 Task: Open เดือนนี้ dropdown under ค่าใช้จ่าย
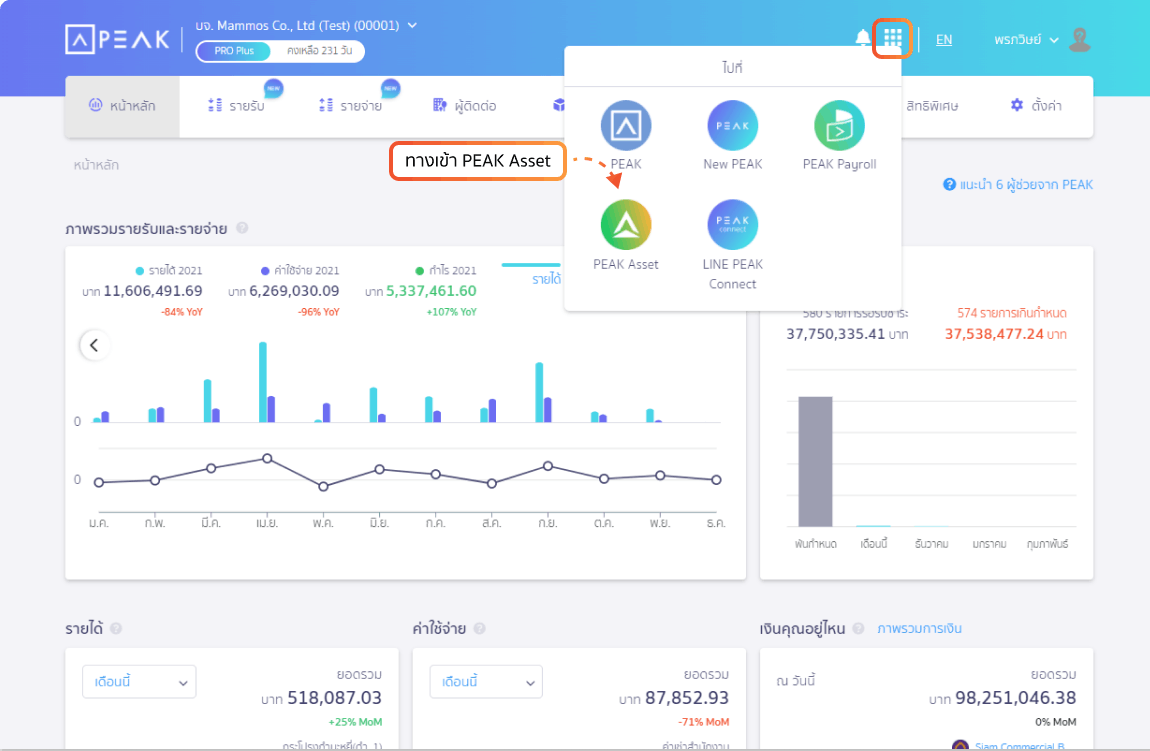[486, 682]
